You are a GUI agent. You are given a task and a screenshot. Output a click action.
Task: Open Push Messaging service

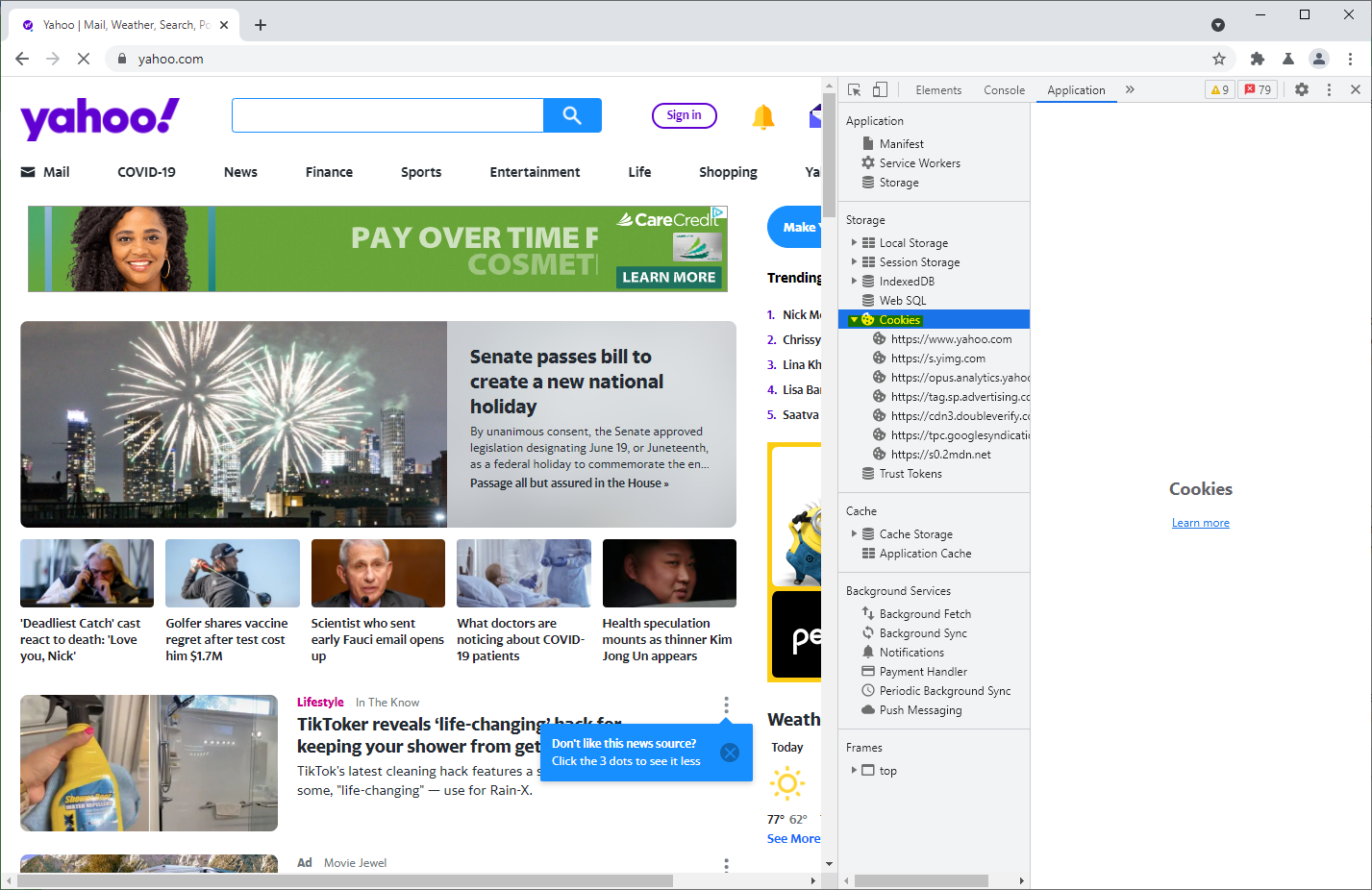tap(920, 709)
